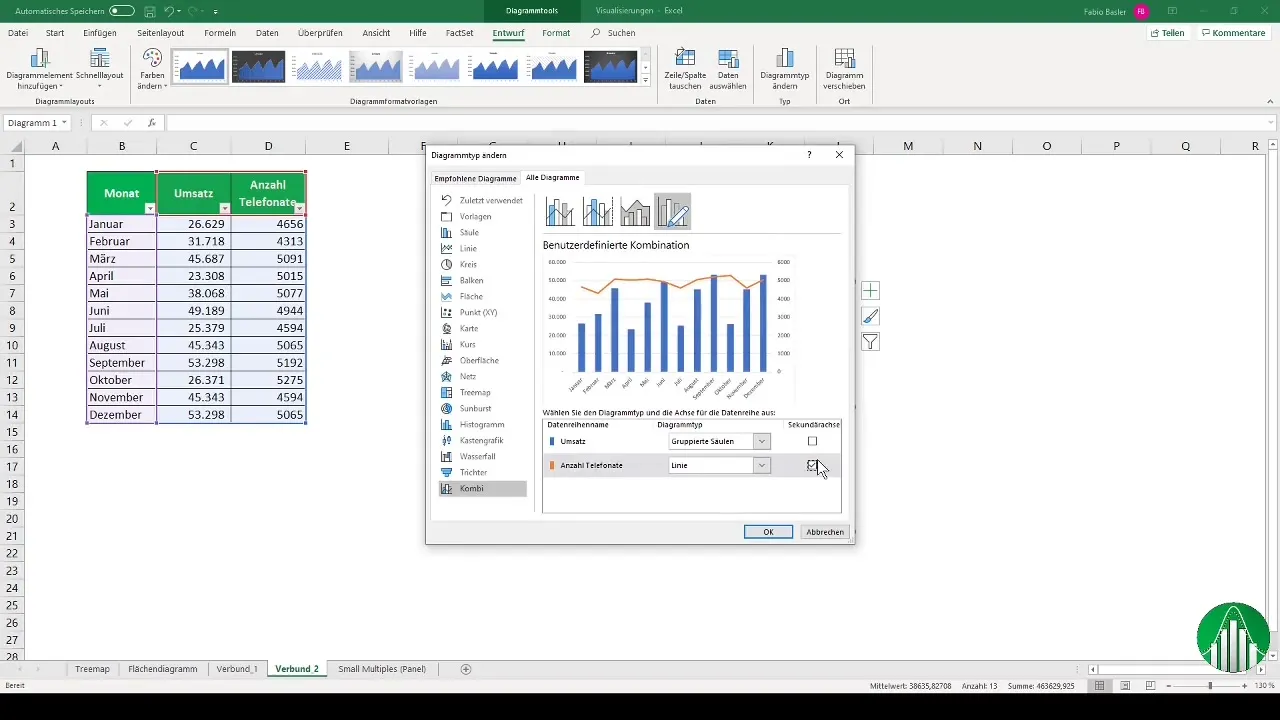The width and height of the screenshot is (1280, 720).
Task: Open Anzahl Telefonate column filter dropdown
Action: pyautogui.click(x=298, y=208)
